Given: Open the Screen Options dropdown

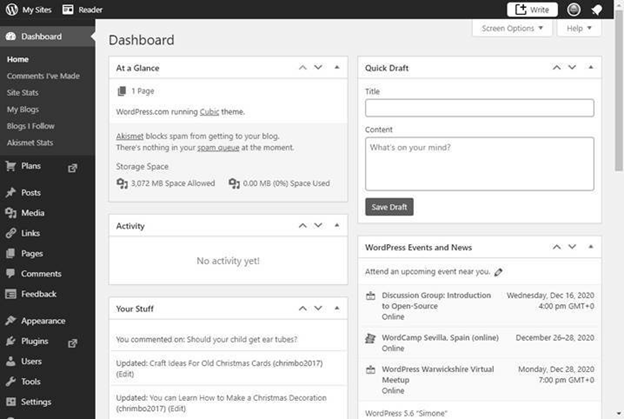Looking at the screenshot, I should coord(512,28).
